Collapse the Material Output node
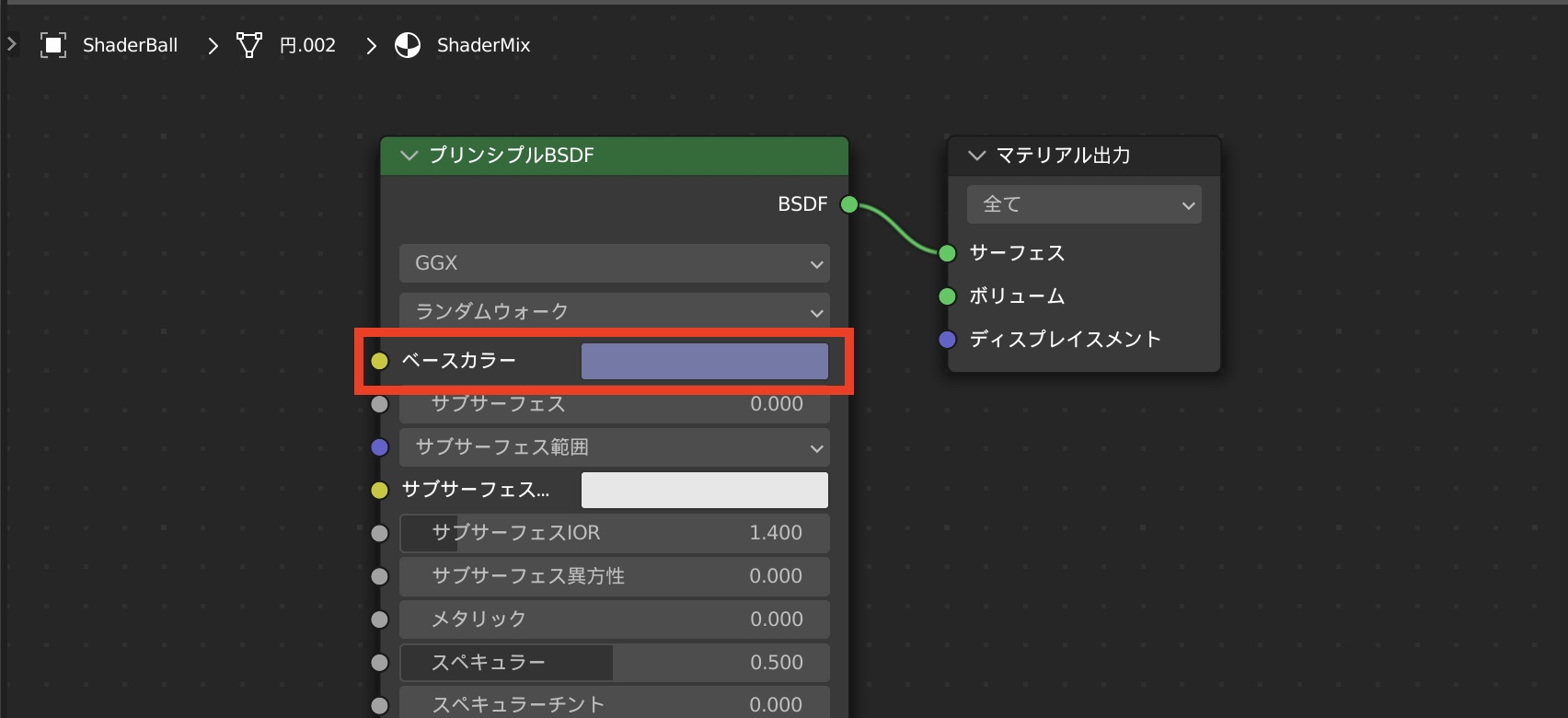 coord(976,156)
